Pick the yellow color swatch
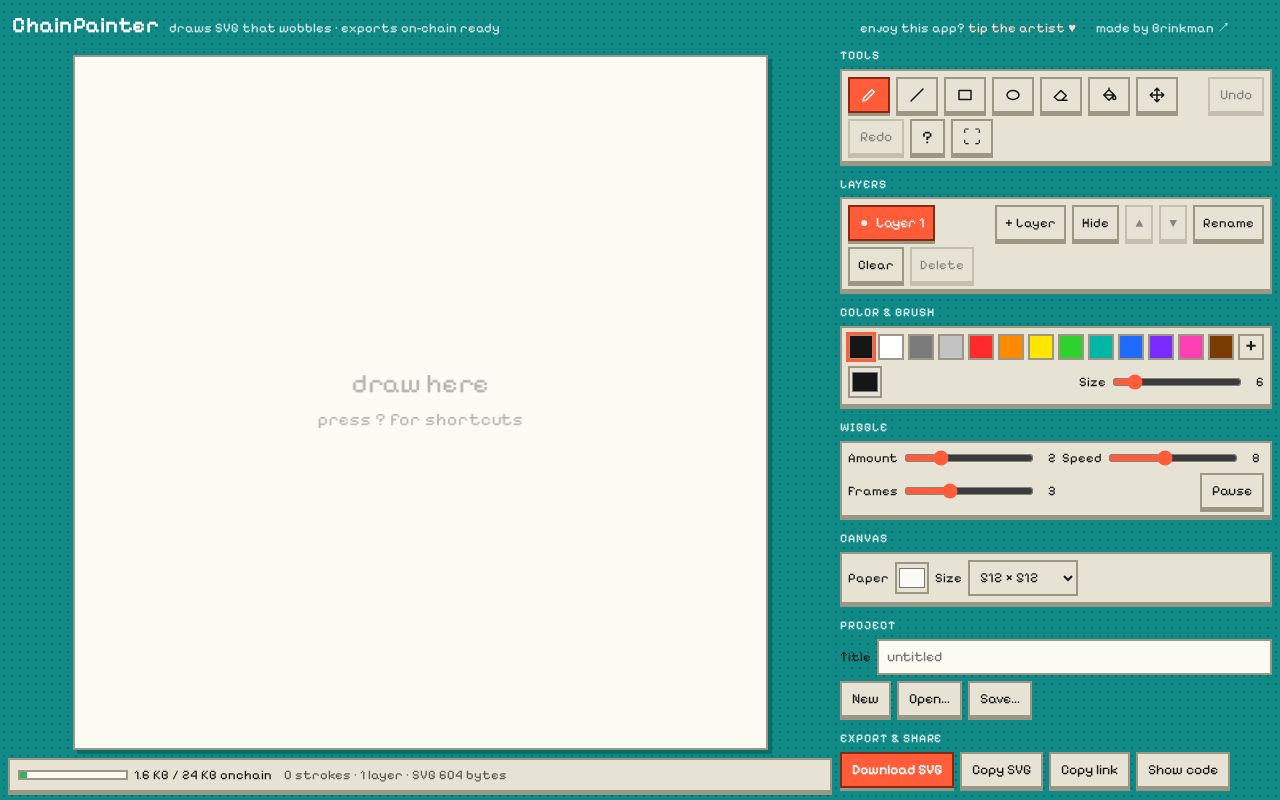 [x=1041, y=347]
